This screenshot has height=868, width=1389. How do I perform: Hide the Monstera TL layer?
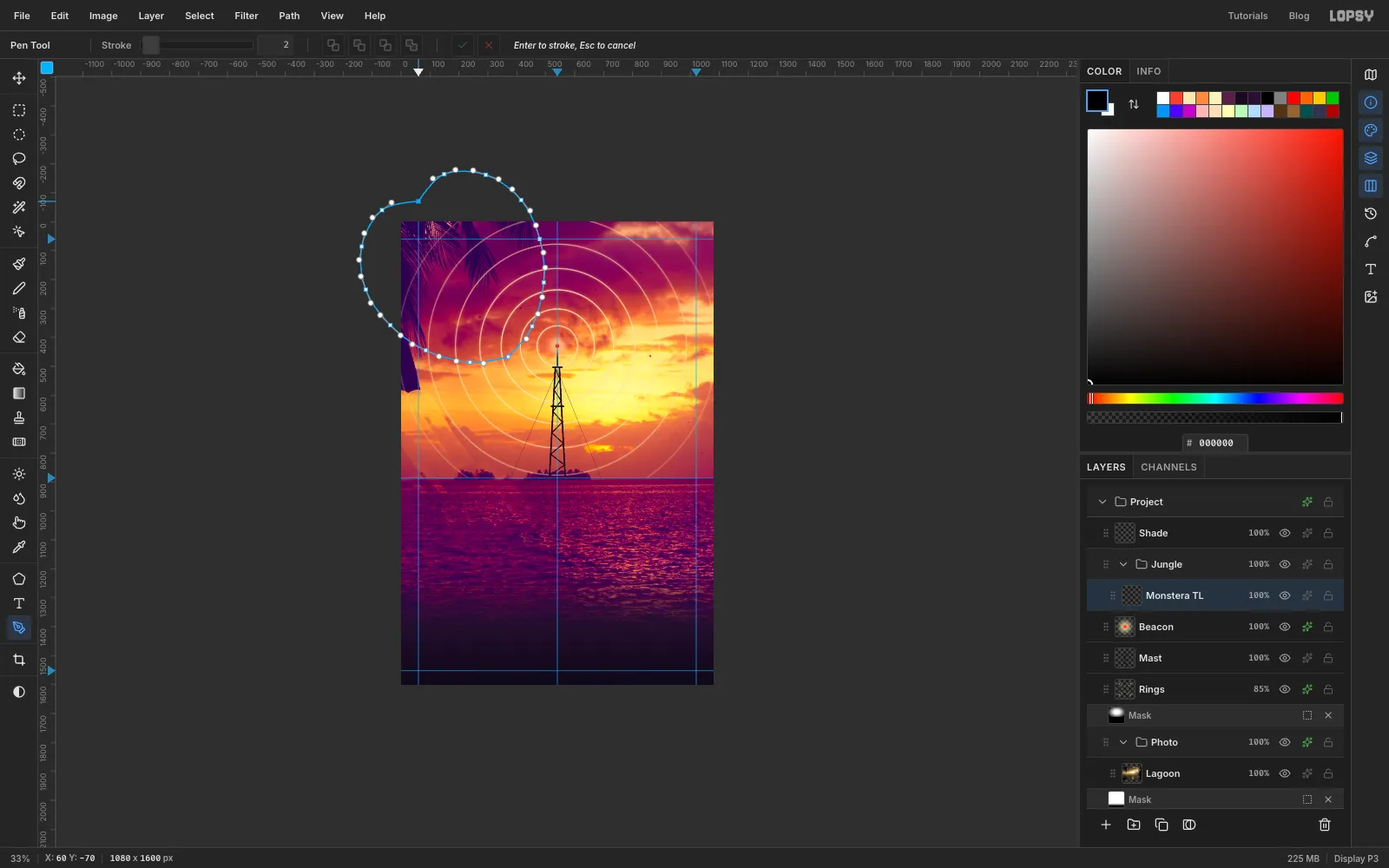(1285, 595)
